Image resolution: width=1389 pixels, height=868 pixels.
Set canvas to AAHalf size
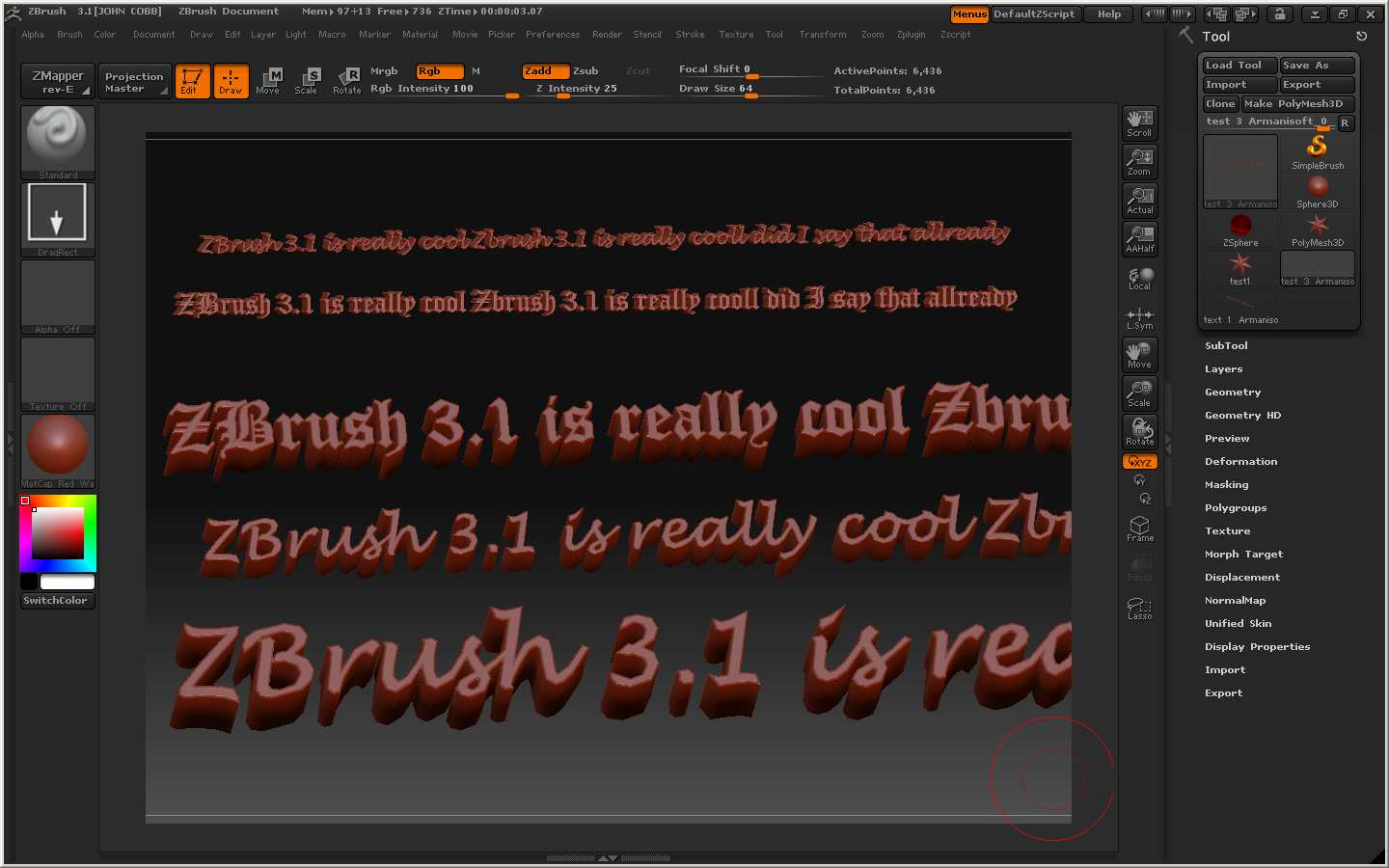click(x=1140, y=239)
